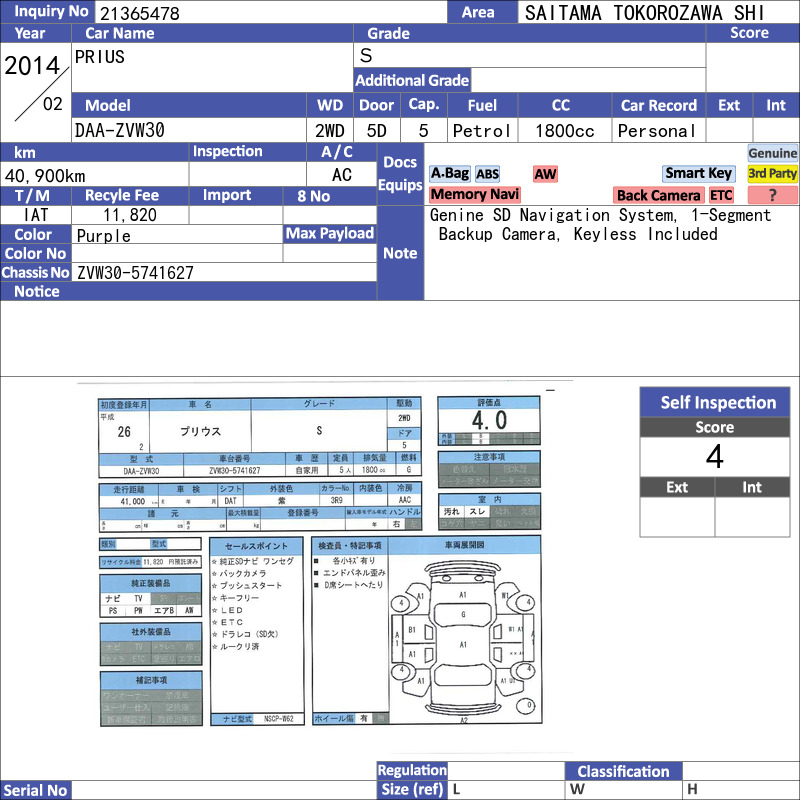Click the Classification label
800x800 pixels.
point(623,771)
